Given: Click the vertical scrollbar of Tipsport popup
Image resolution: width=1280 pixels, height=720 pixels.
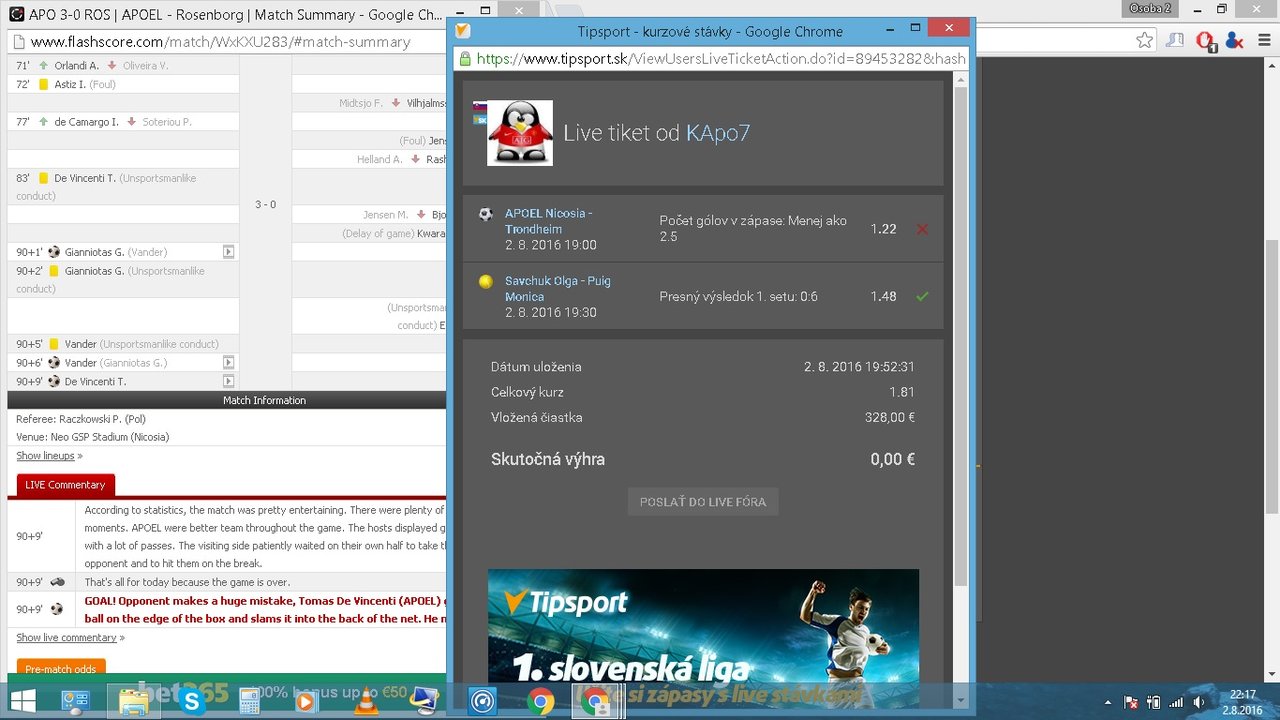Looking at the screenshot, I should 961,337.
